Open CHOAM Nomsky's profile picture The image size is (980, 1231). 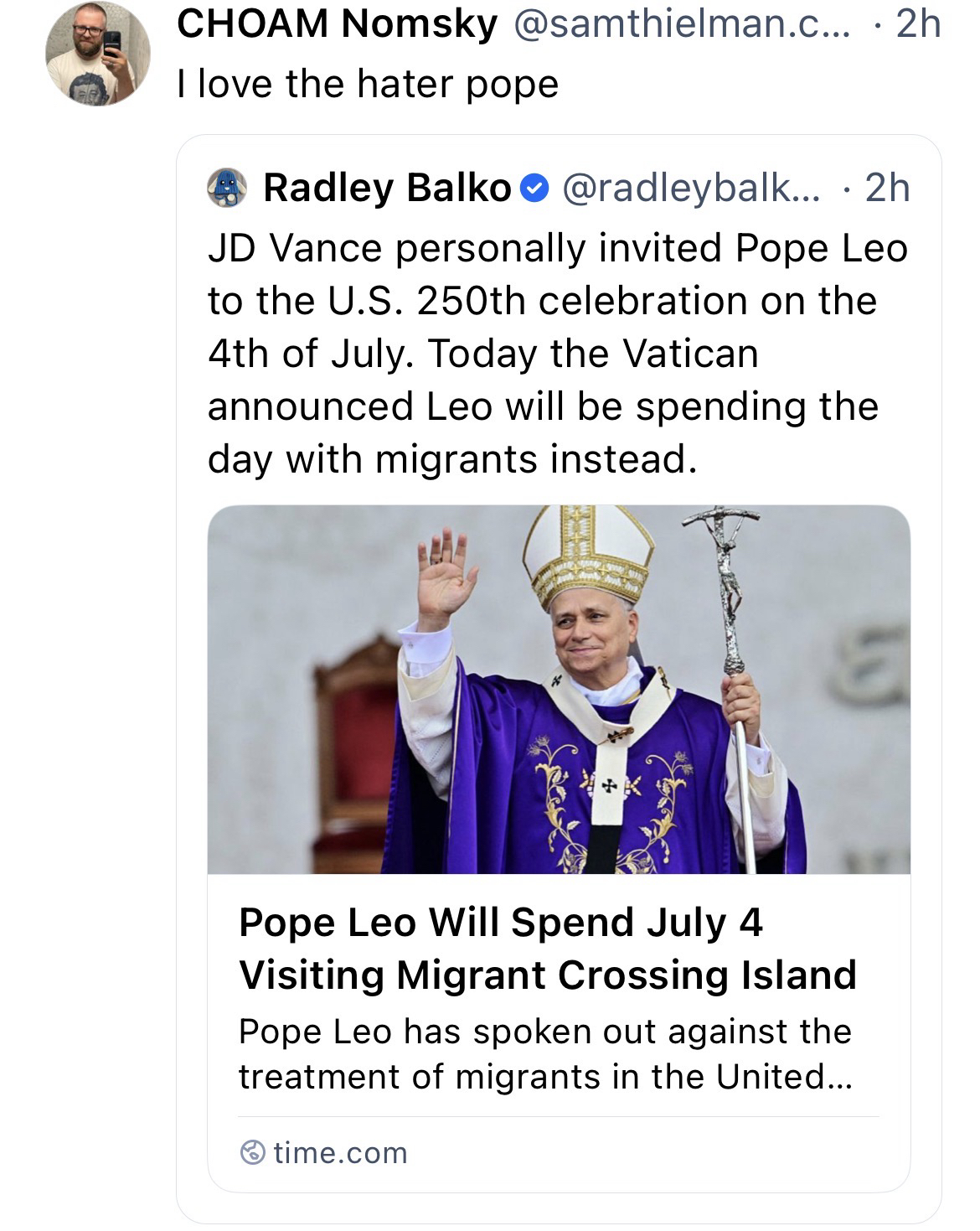pyautogui.click(x=98, y=54)
